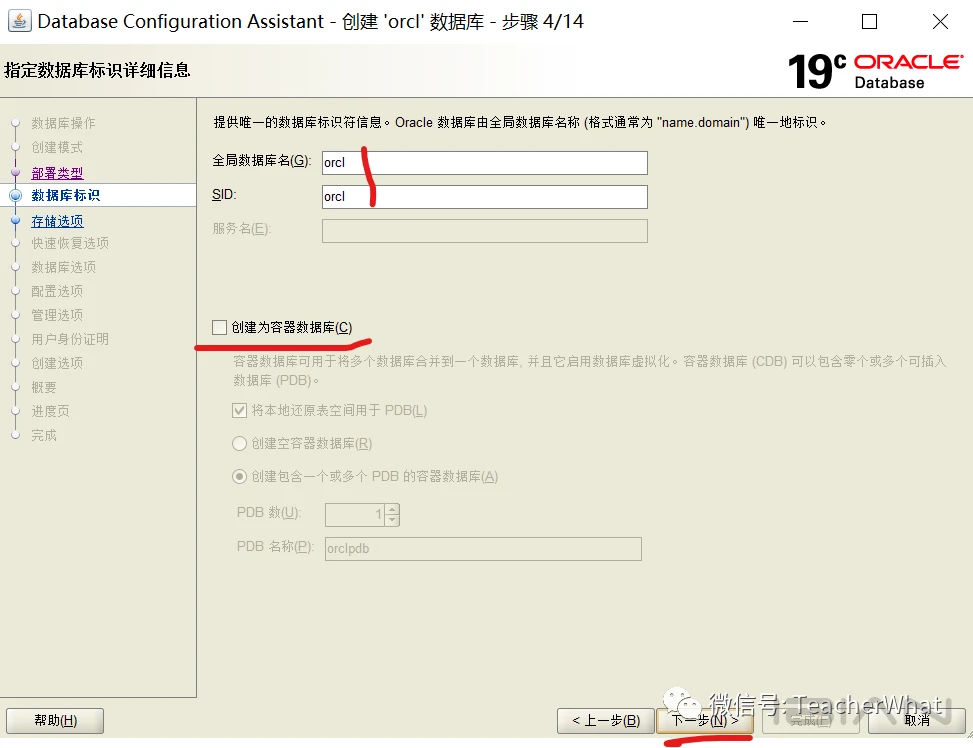Go back with the 上一步(B) button
973x748 pixels.
pos(606,721)
